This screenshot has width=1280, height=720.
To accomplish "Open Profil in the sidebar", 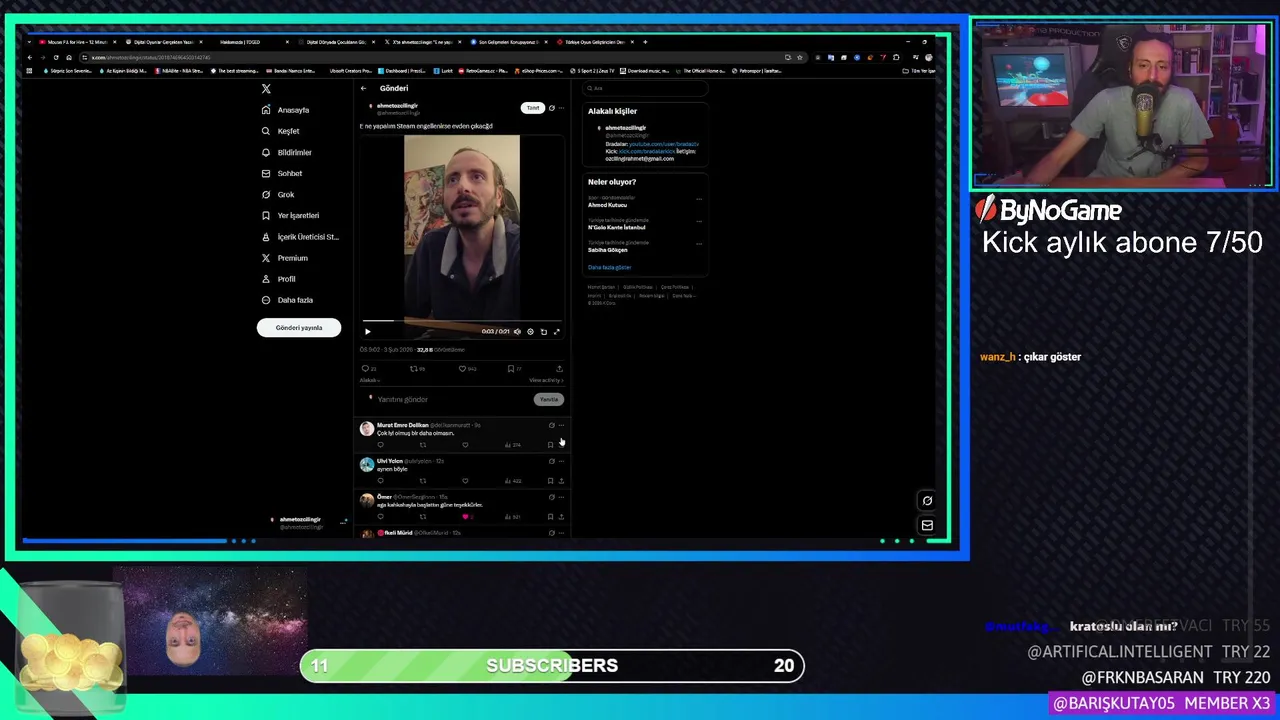I will pyautogui.click(x=279, y=279).
